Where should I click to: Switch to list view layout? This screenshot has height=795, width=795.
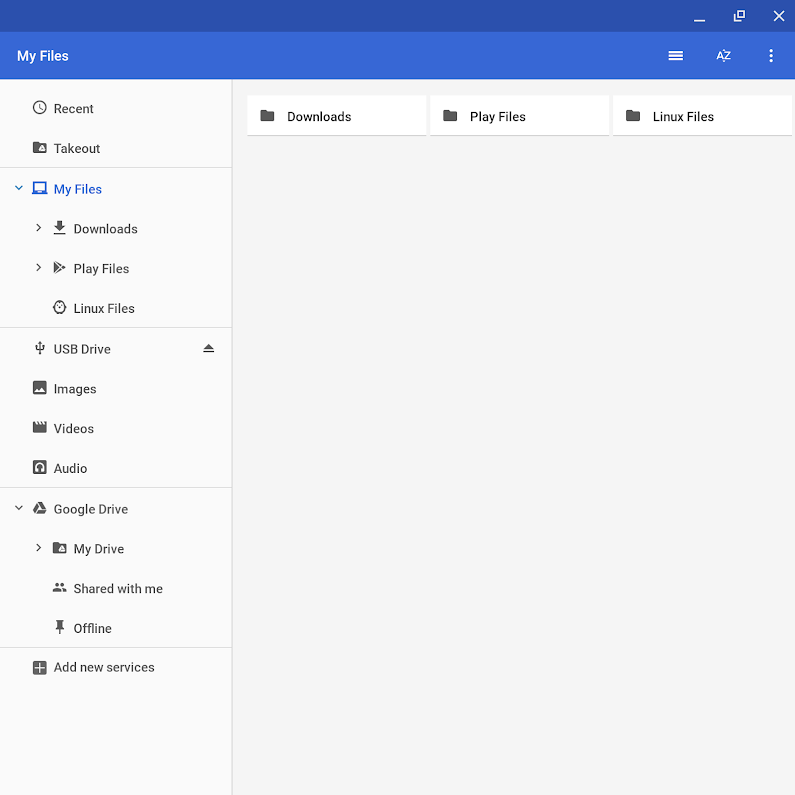pos(675,56)
